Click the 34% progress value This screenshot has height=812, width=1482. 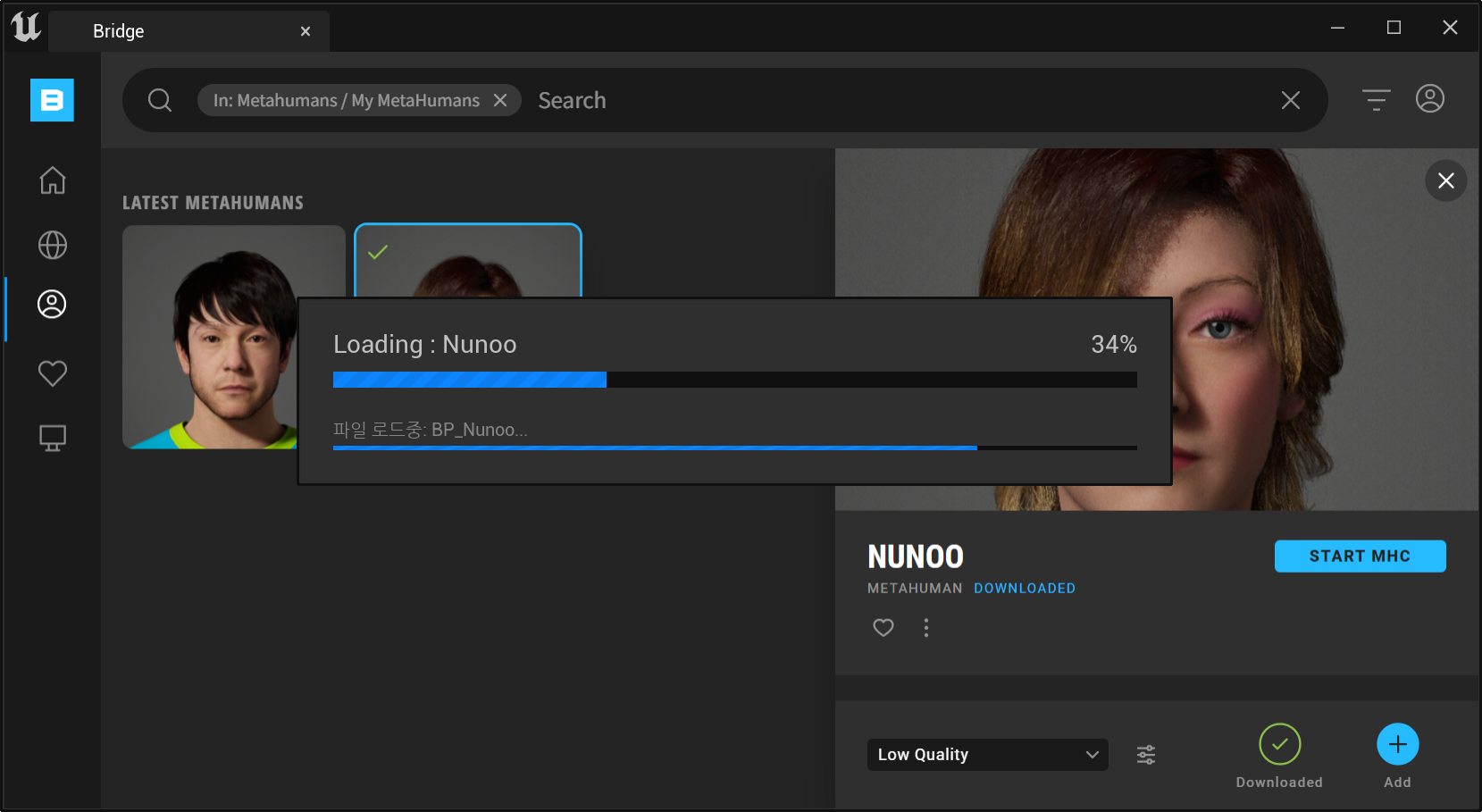pos(1114,345)
